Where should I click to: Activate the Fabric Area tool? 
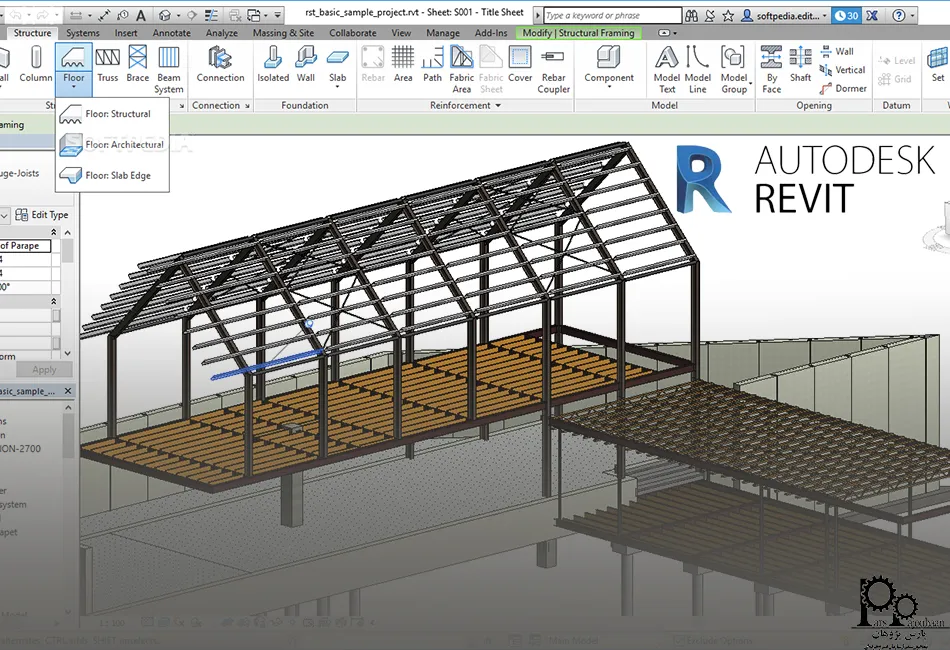click(x=462, y=70)
